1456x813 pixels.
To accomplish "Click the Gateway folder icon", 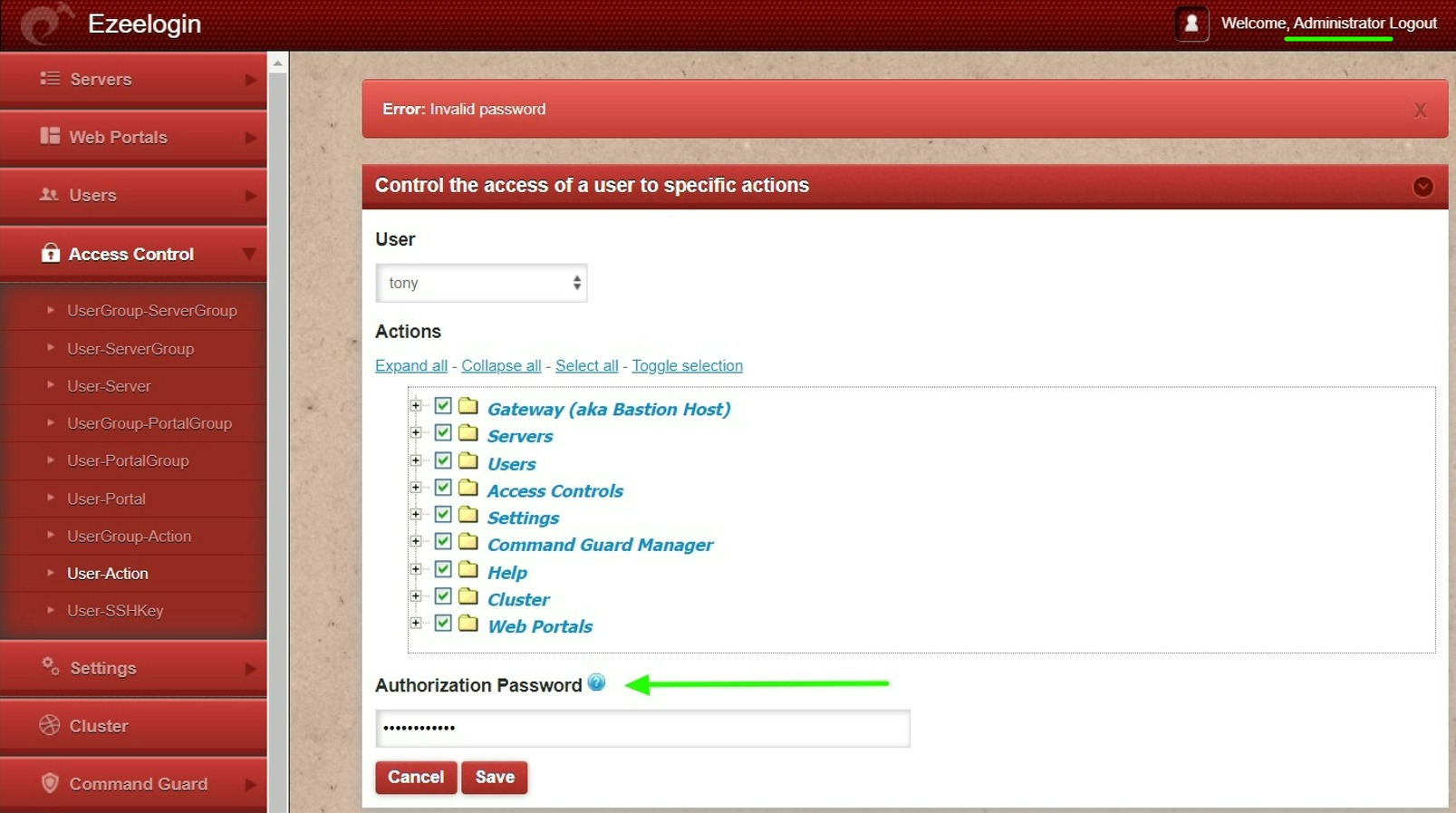I will (x=468, y=406).
